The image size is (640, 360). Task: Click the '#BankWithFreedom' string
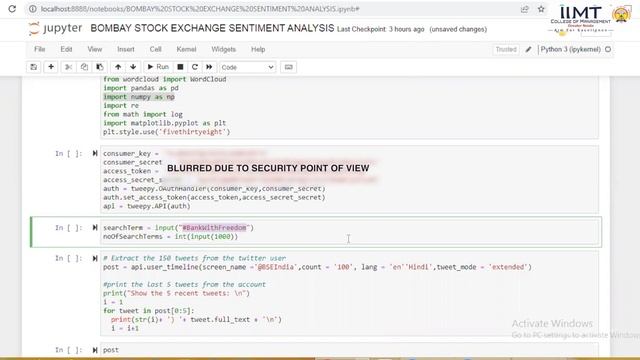214,228
